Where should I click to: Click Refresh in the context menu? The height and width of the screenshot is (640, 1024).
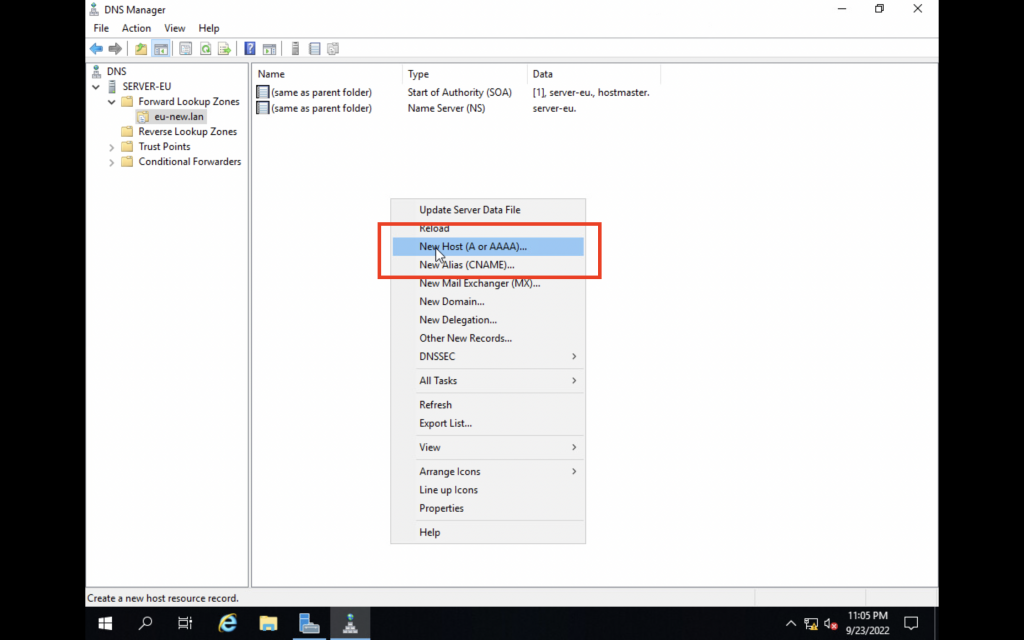click(x=488, y=405)
